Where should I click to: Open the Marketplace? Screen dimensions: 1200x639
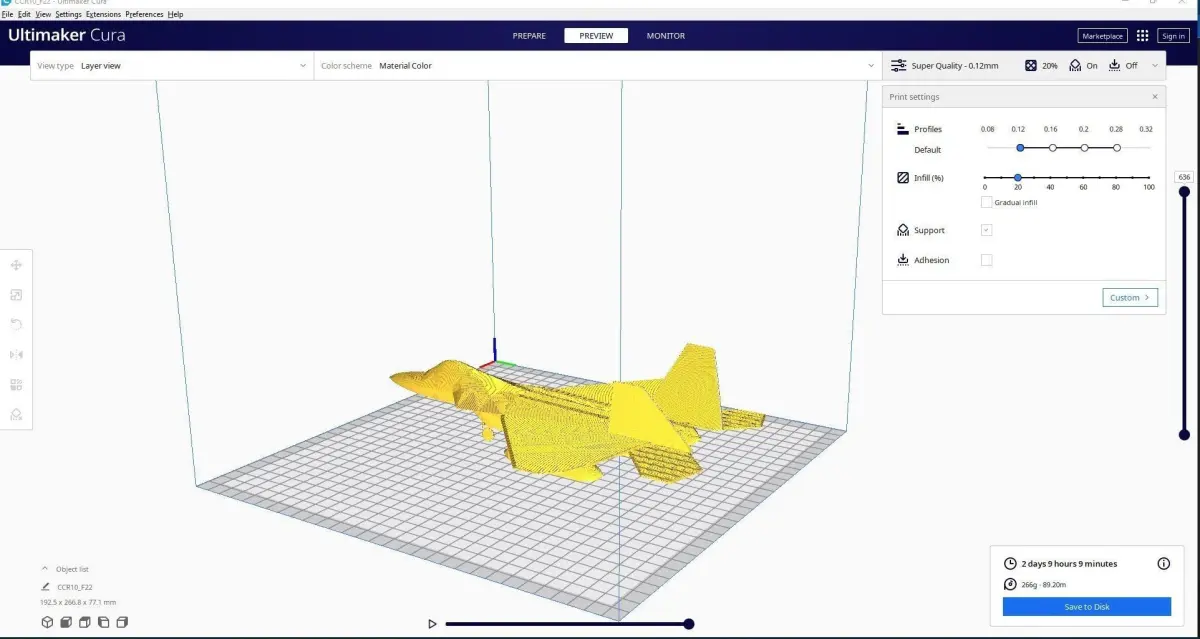pyautogui.click(x=1103, y=36)
